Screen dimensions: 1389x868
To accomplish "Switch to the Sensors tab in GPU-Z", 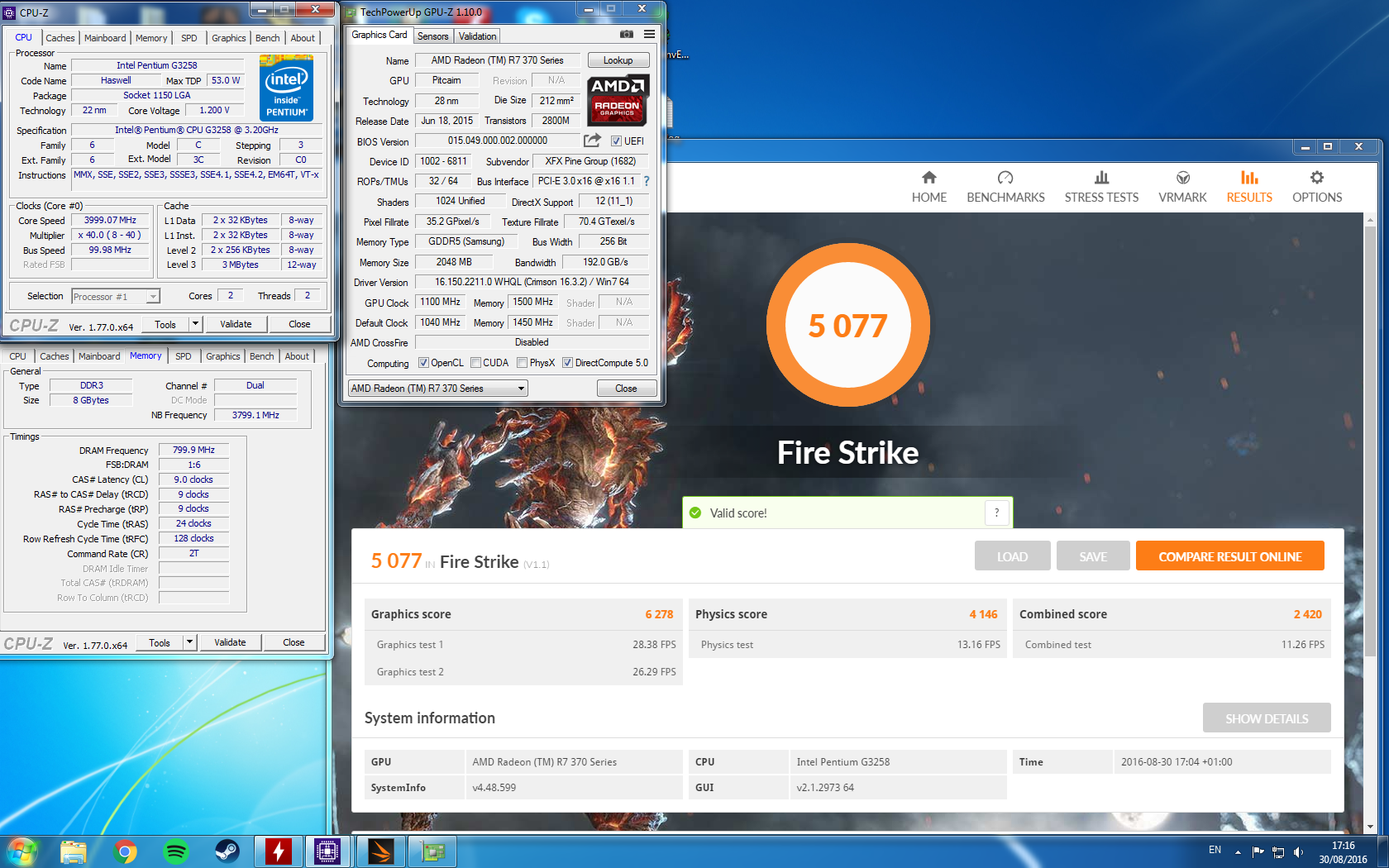I will (x=432, y=36).
